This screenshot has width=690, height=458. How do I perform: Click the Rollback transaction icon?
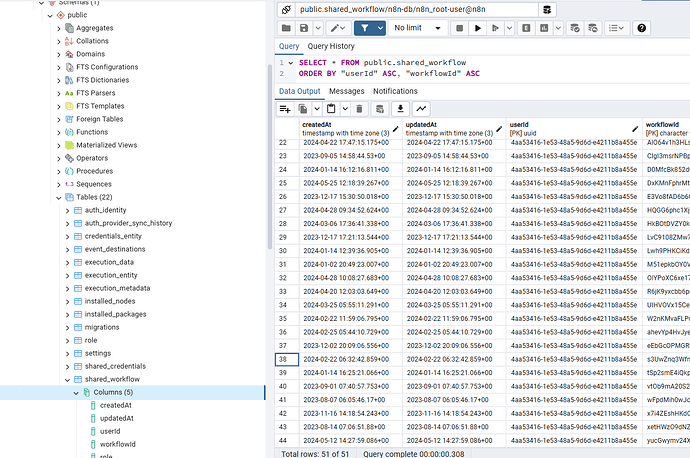point(593,28)
